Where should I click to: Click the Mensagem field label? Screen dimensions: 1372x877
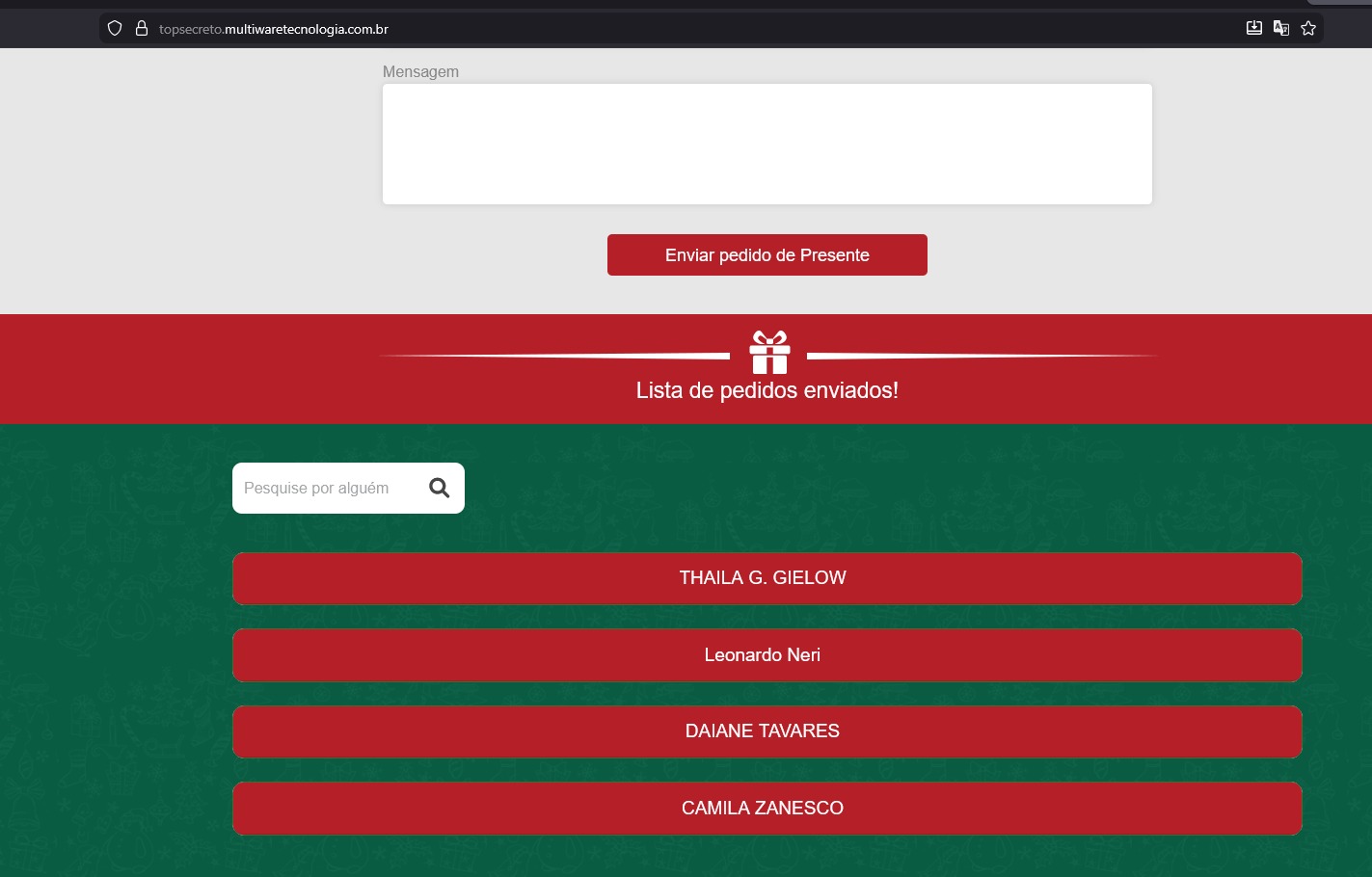(420, 72)
